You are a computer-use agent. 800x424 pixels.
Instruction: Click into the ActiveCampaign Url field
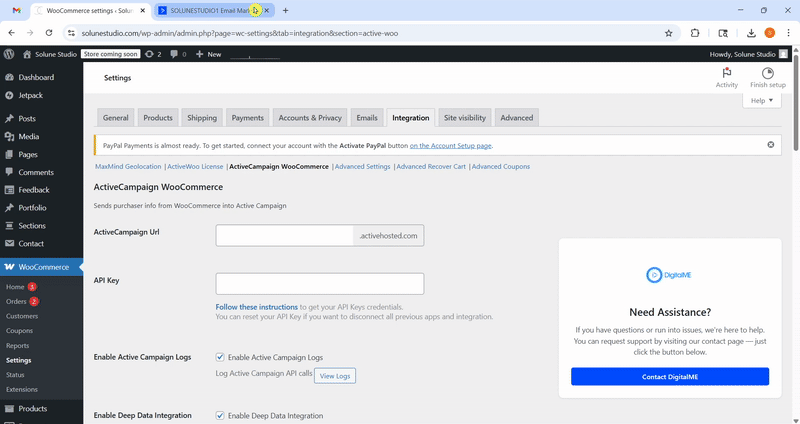click(284, 236)
